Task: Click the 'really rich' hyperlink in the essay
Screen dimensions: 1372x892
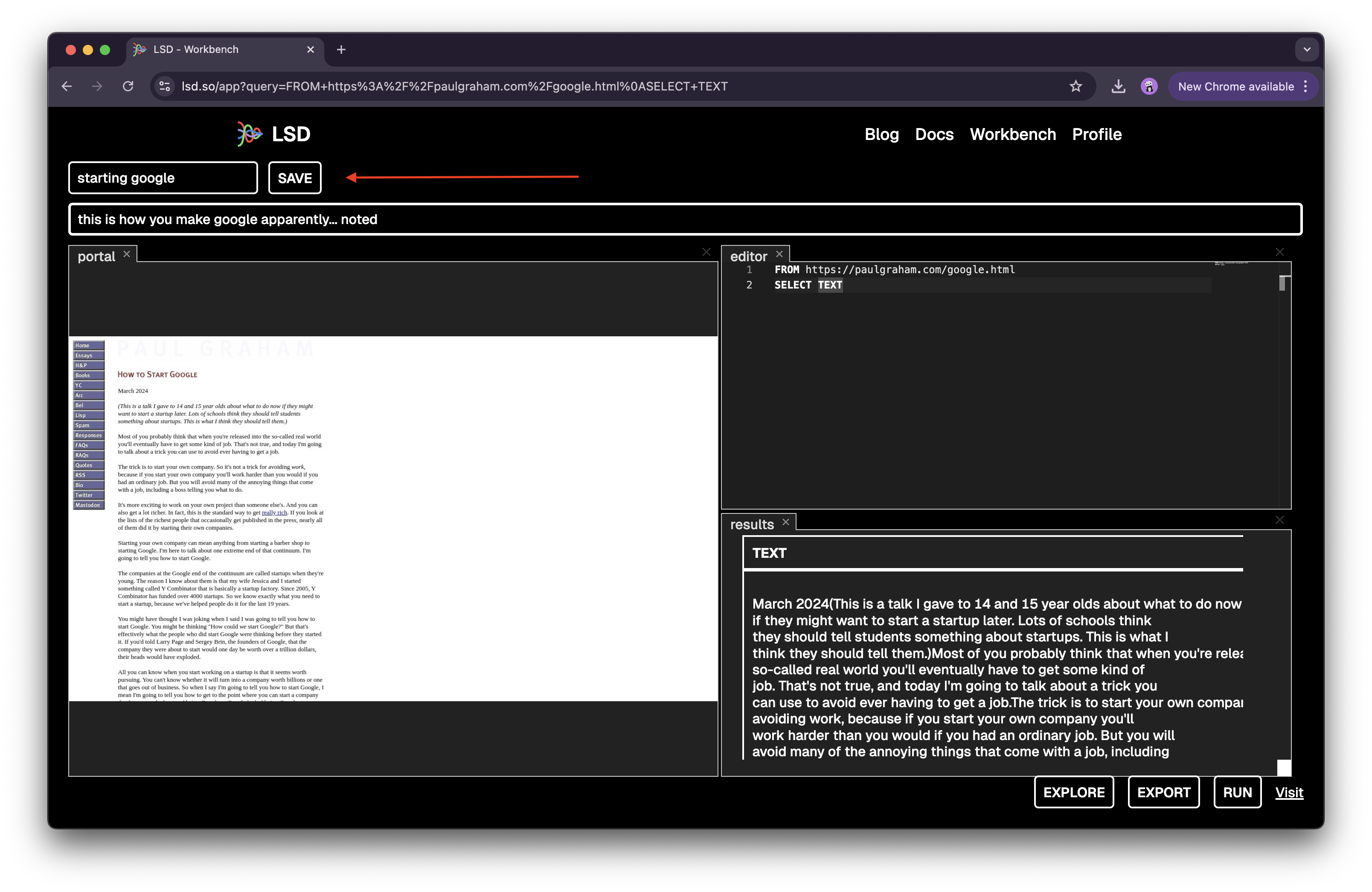Action: pos(274,513)
